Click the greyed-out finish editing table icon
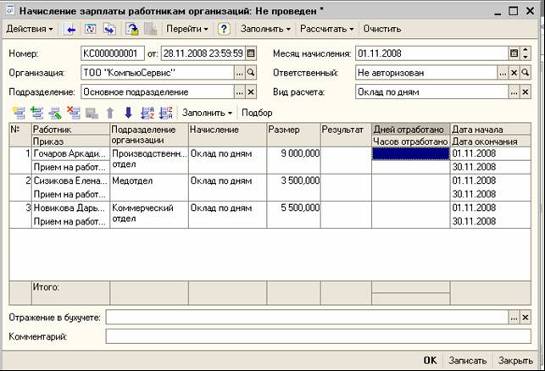Image resolution: width=545 pixels, height=371 pixels. 92,113
